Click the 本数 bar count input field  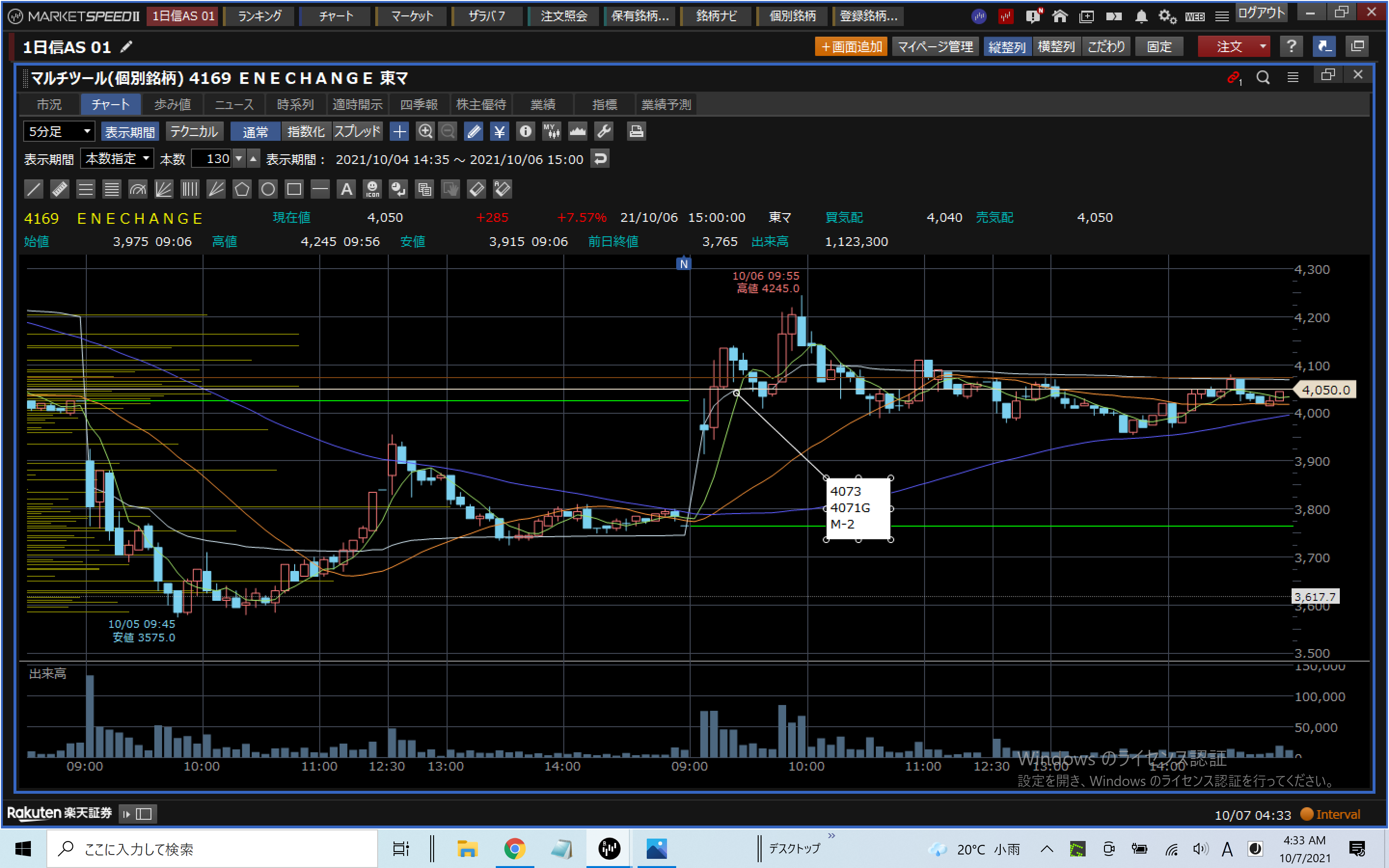click(211, 159)
